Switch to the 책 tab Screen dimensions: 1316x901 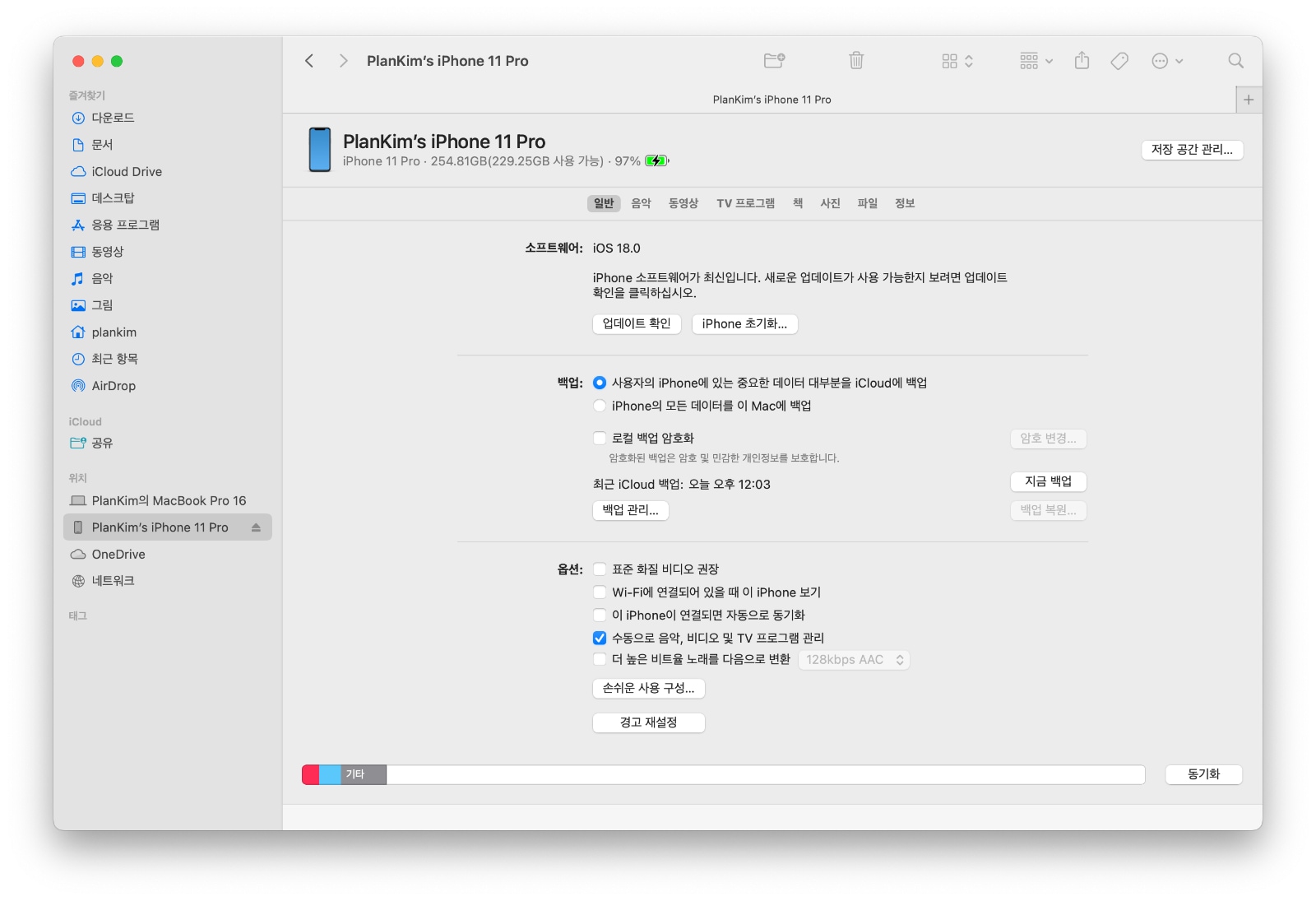pyautogui.click(x=798, y=203)
